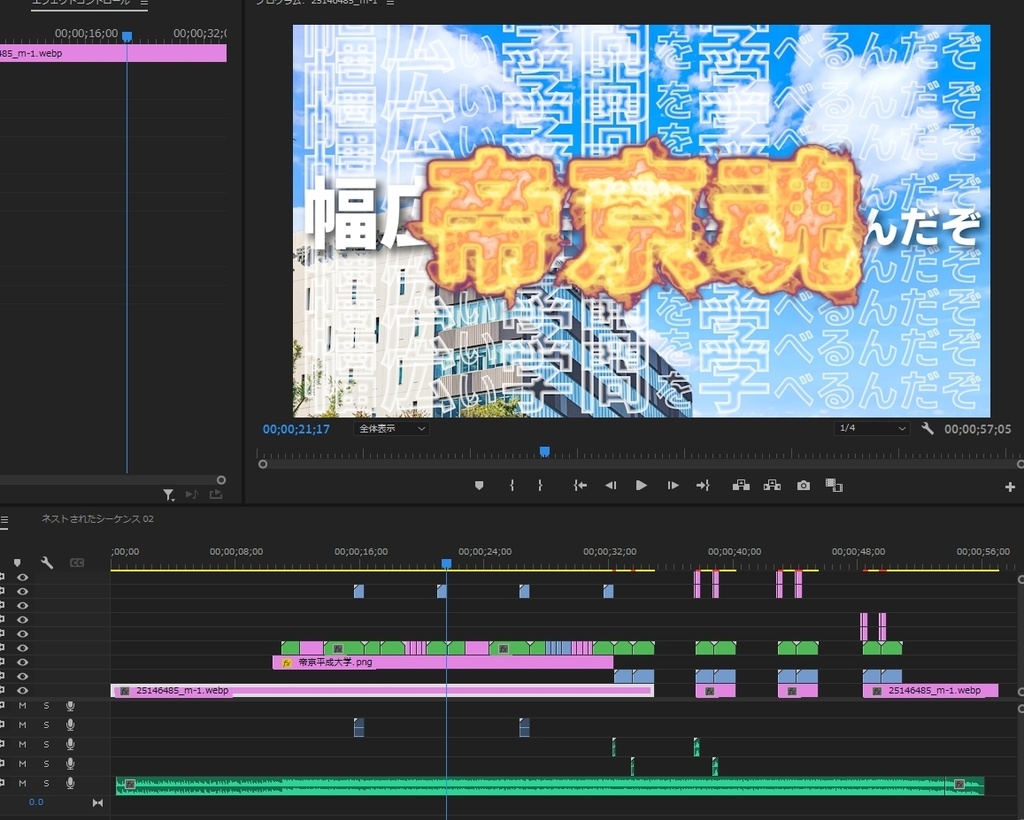The width and height of the screenshot is (1024, 820).
Task: Click the 00;00;40;00 mark on timeline ruler
Action: pos(734,552)
